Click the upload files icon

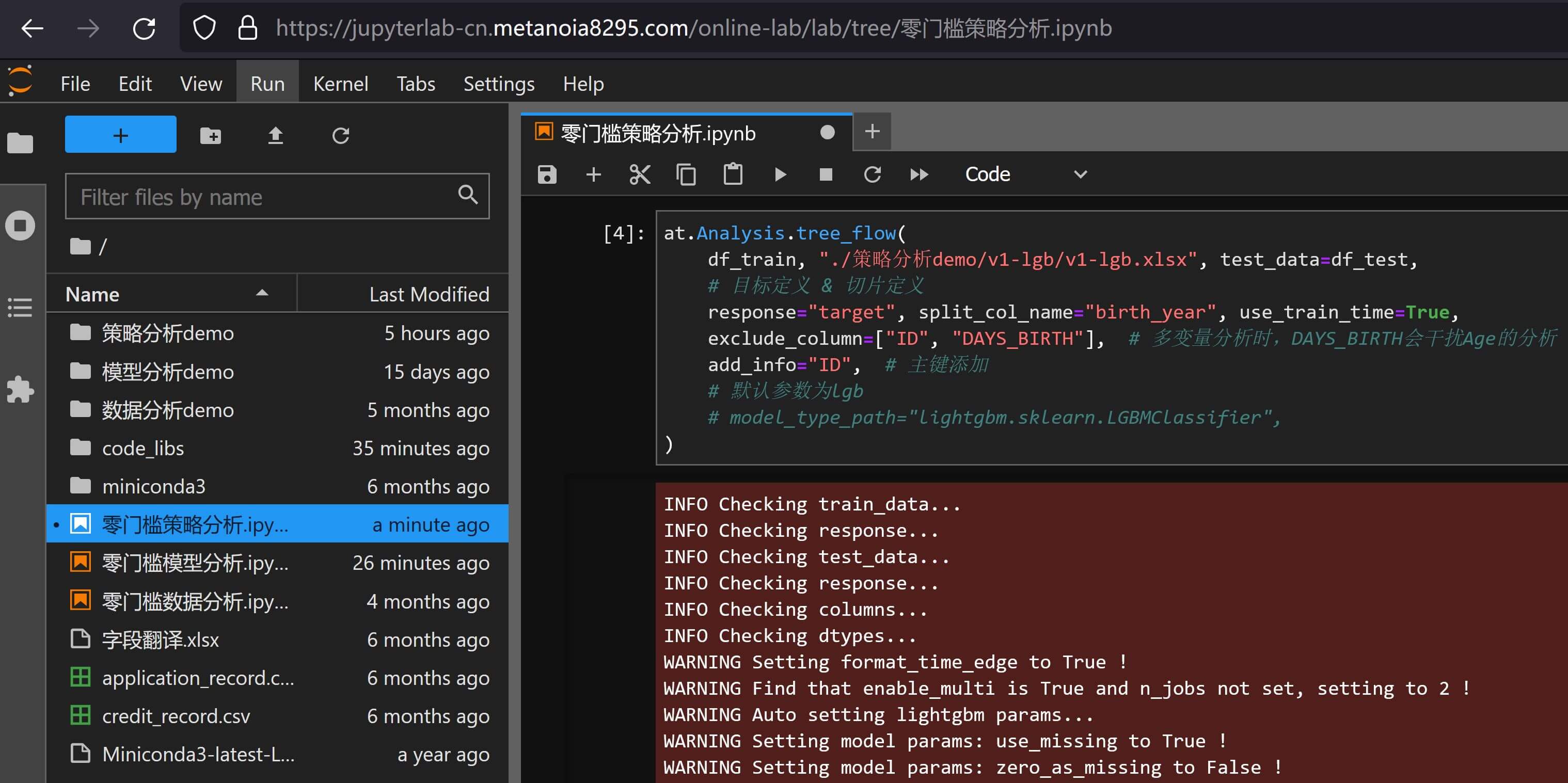click(276, 135)
